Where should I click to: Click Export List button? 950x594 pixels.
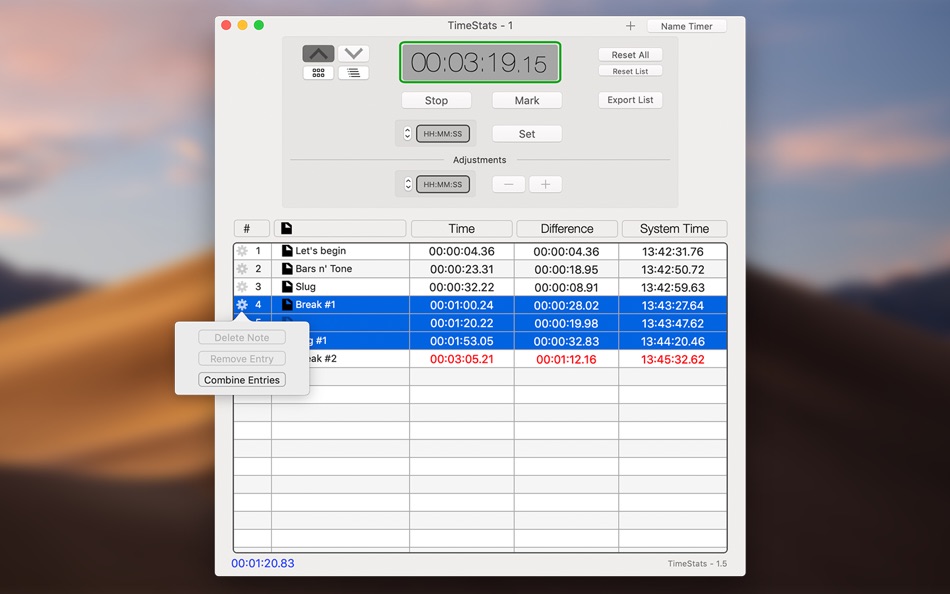click(630, 100)
